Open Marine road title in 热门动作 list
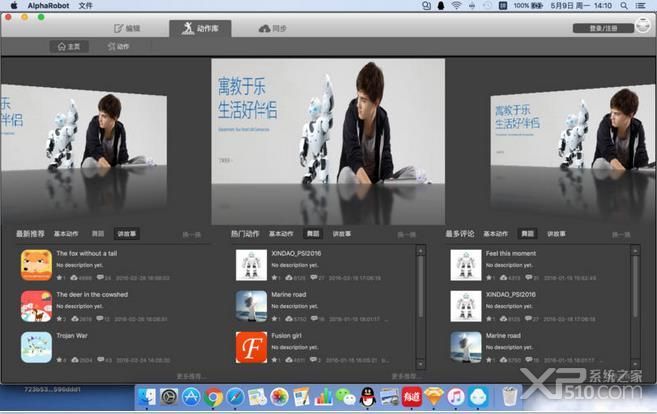Screen dimensions: 657x414 [289, 295]
